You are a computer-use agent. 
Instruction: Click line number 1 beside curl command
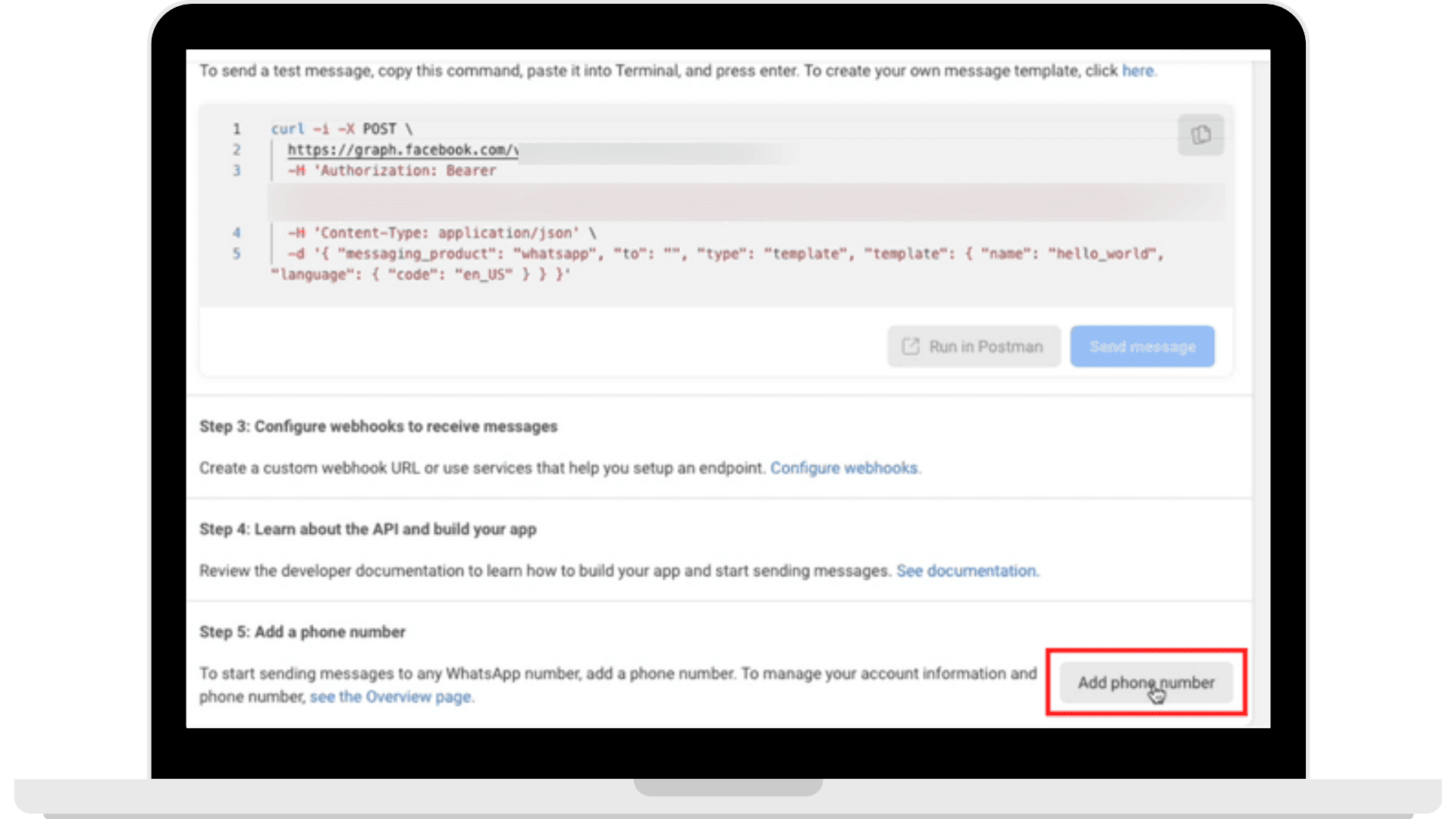(x=236, y=129)
